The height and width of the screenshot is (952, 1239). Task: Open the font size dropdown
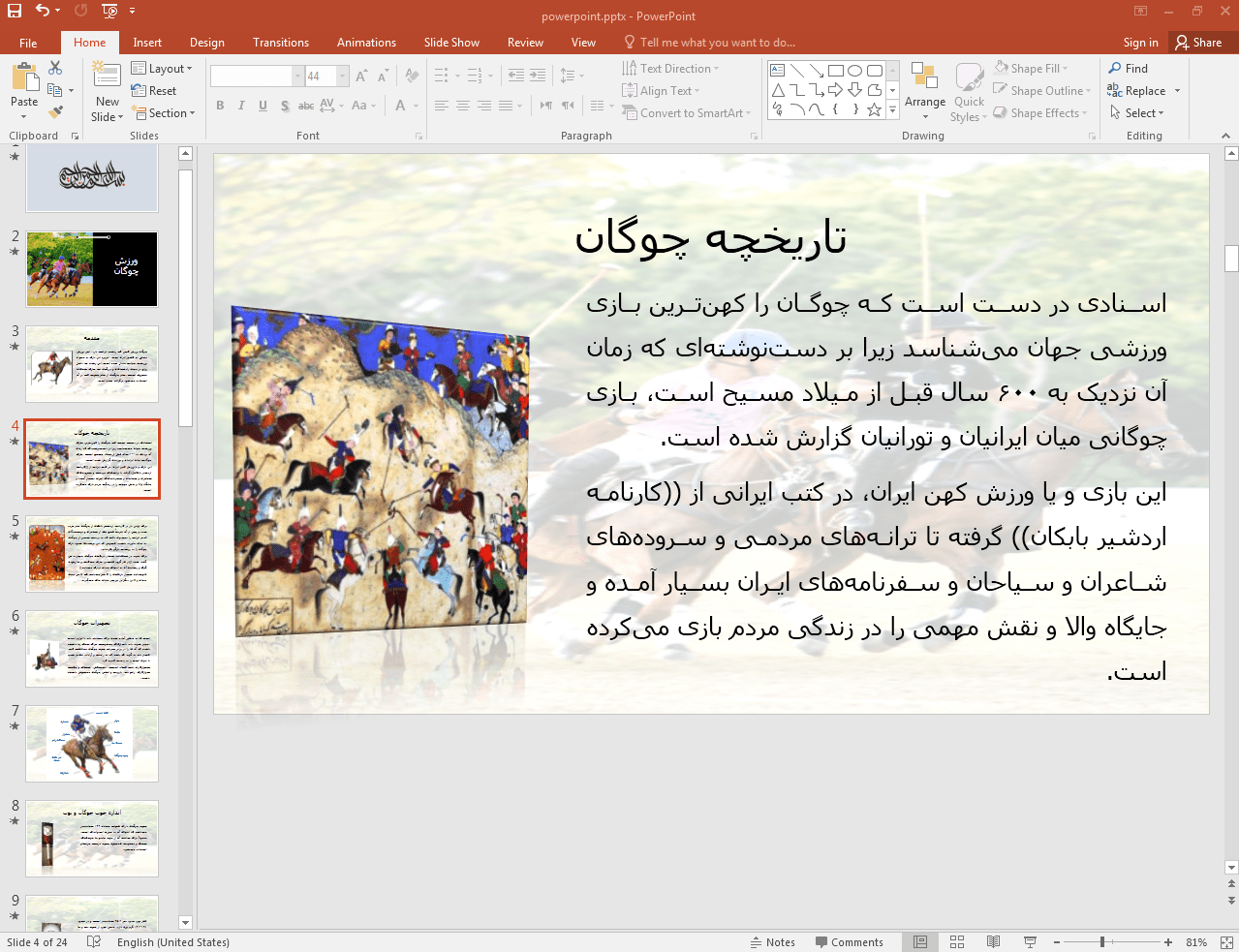[x=343, y=76]
